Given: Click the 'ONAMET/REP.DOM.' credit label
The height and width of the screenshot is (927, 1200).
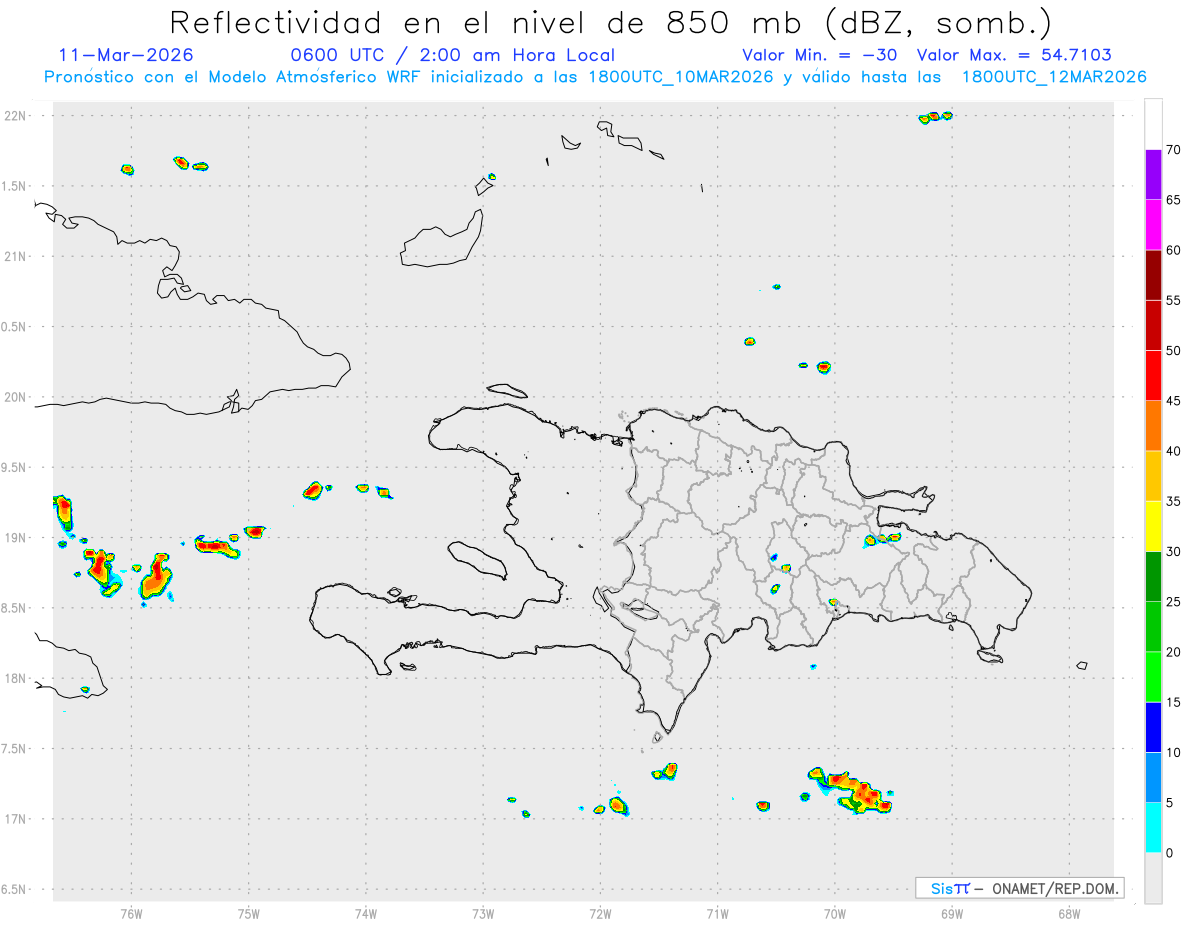Looking at the screenshot, I should [1054, 888].
